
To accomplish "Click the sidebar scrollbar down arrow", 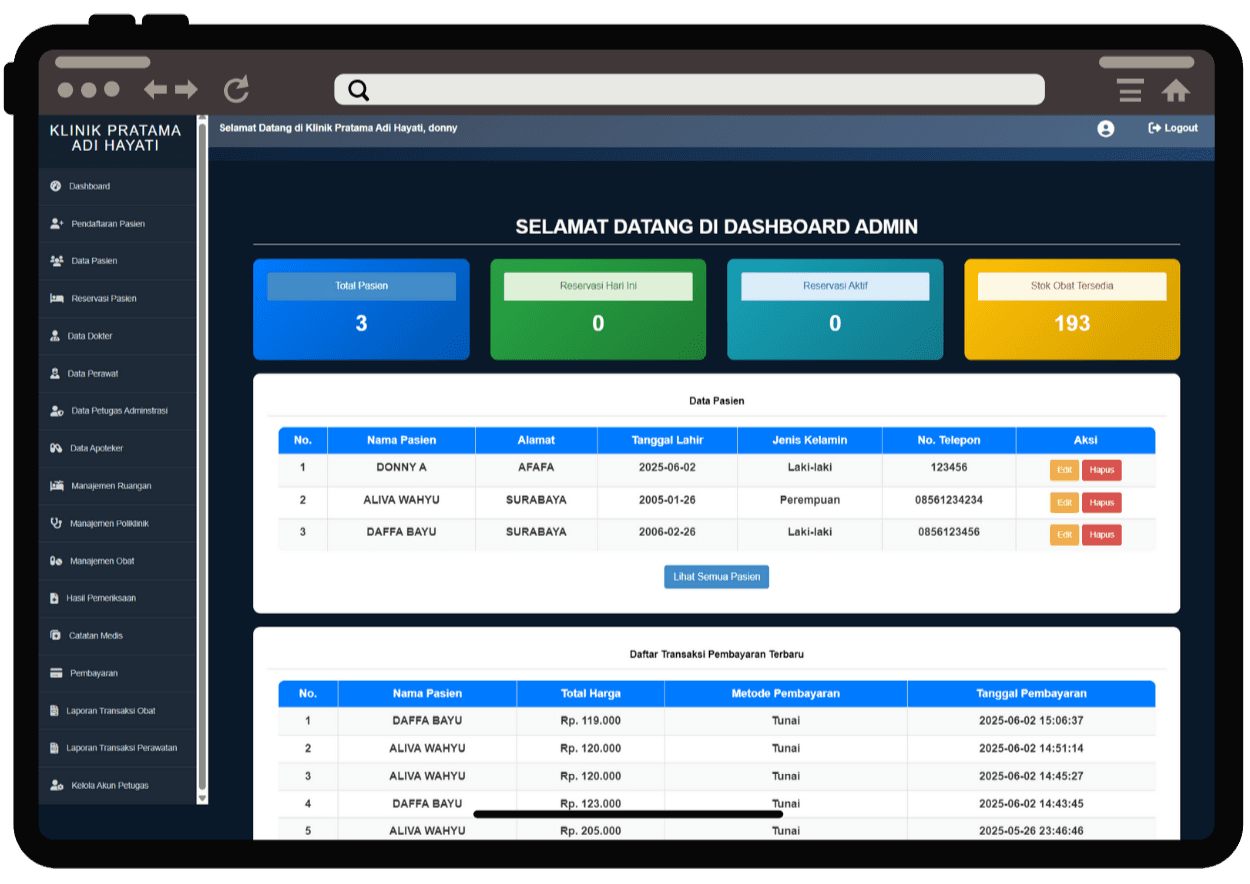I will pyautogui.click(x=202, y=798).
